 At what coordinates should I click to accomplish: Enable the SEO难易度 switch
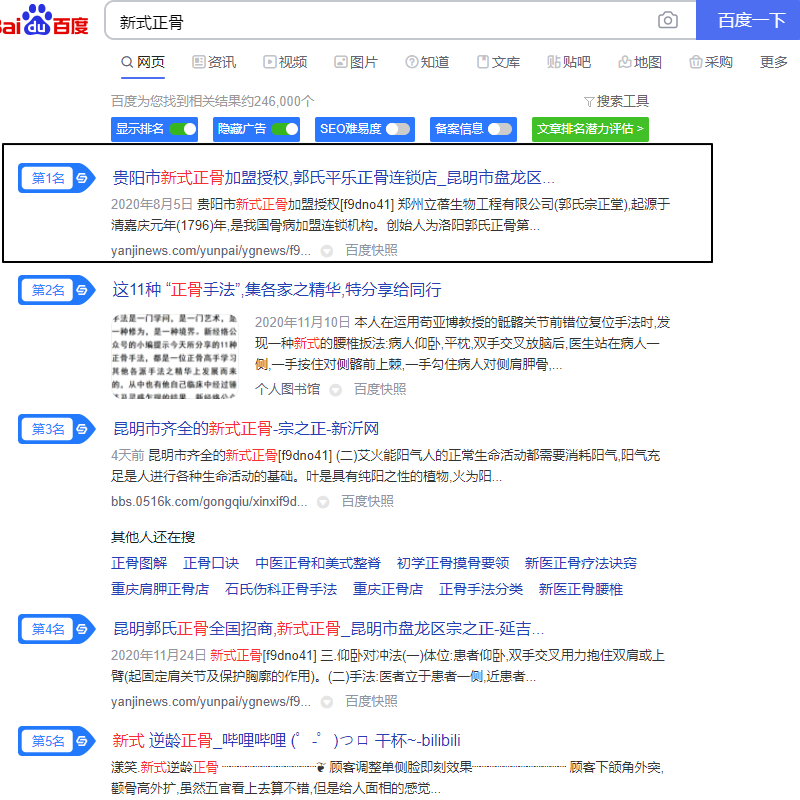pyautogui.click(x=398, y=129)
